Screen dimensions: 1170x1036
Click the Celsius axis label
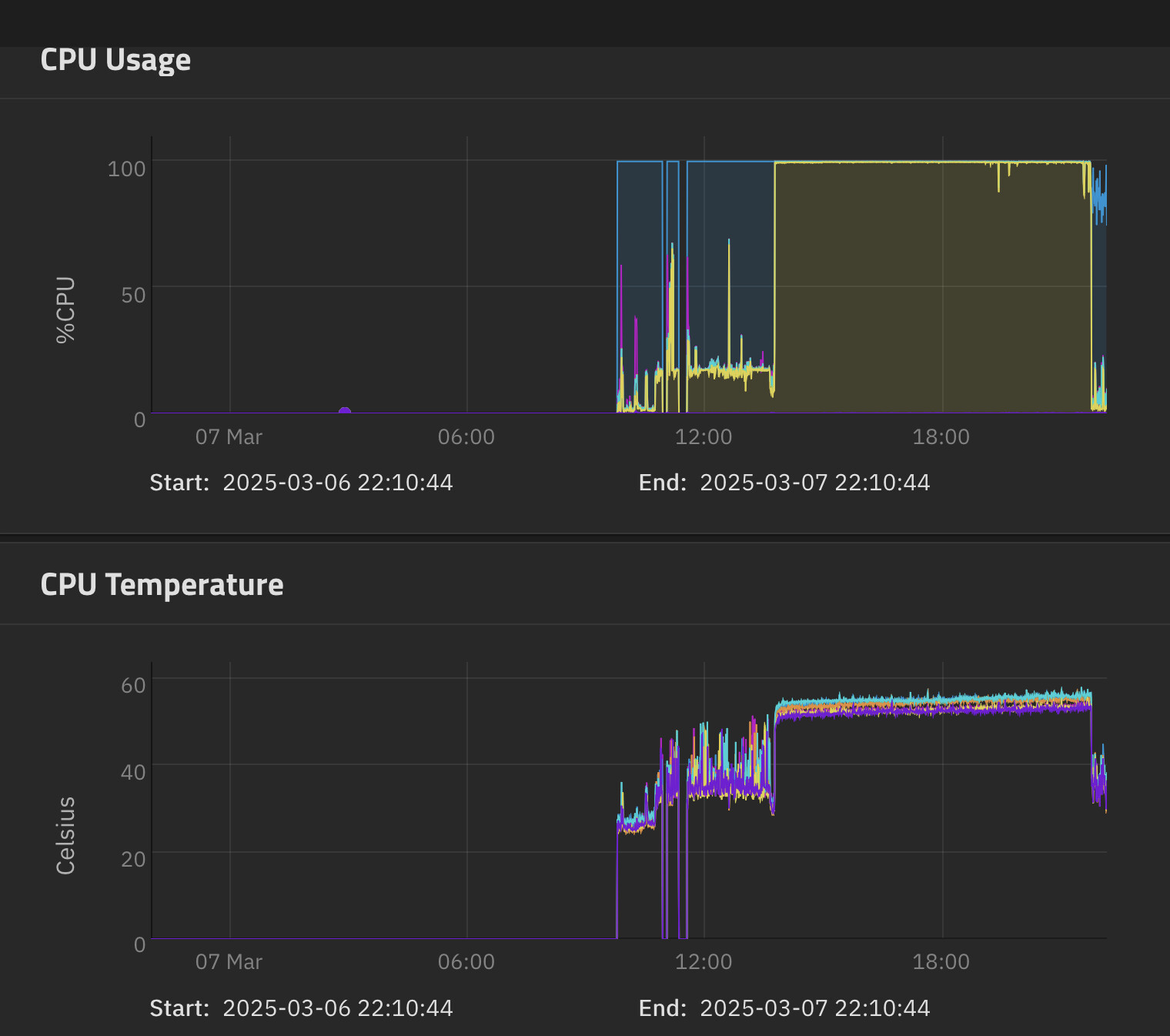[x=65, y=835]
